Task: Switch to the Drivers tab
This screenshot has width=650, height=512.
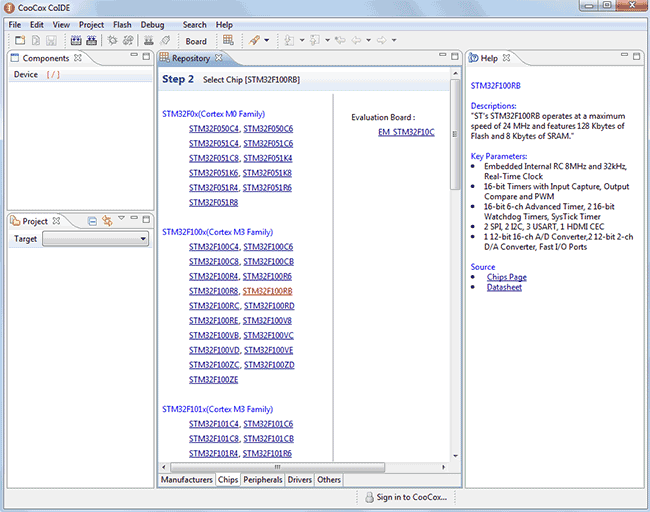Action: tap(300, 480)
